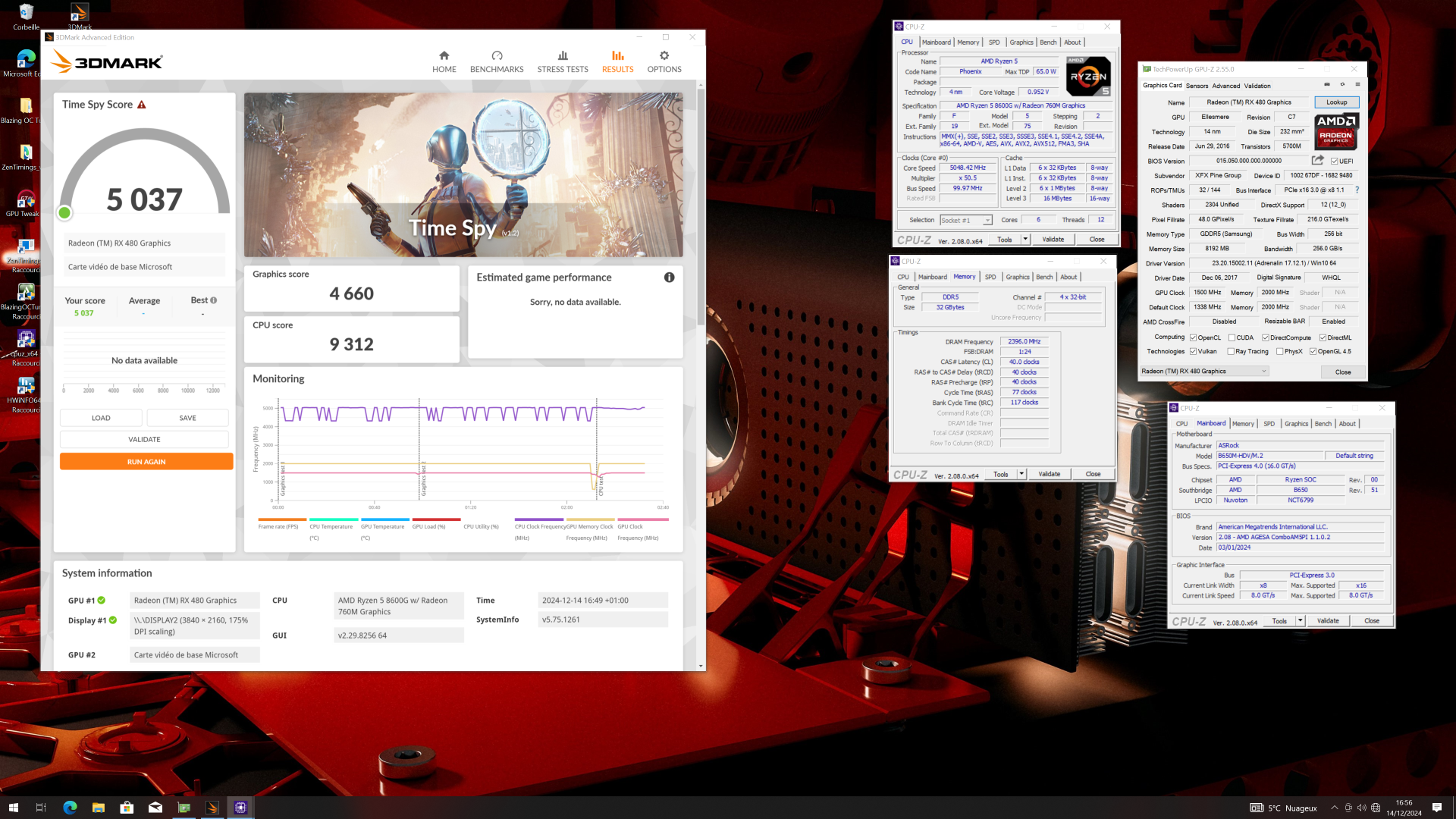Click LOAD button in 3DMark
The image size is (1456, 819).
(101, 418)
